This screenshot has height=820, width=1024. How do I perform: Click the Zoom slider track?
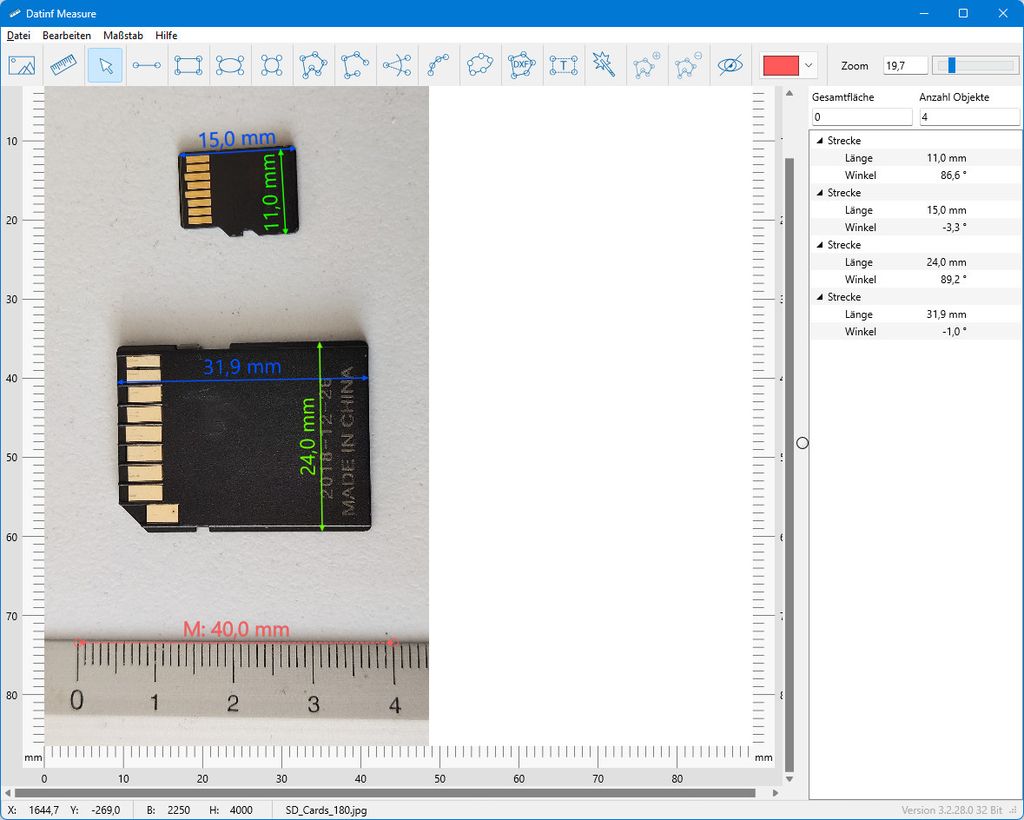[x=975, y=65]
